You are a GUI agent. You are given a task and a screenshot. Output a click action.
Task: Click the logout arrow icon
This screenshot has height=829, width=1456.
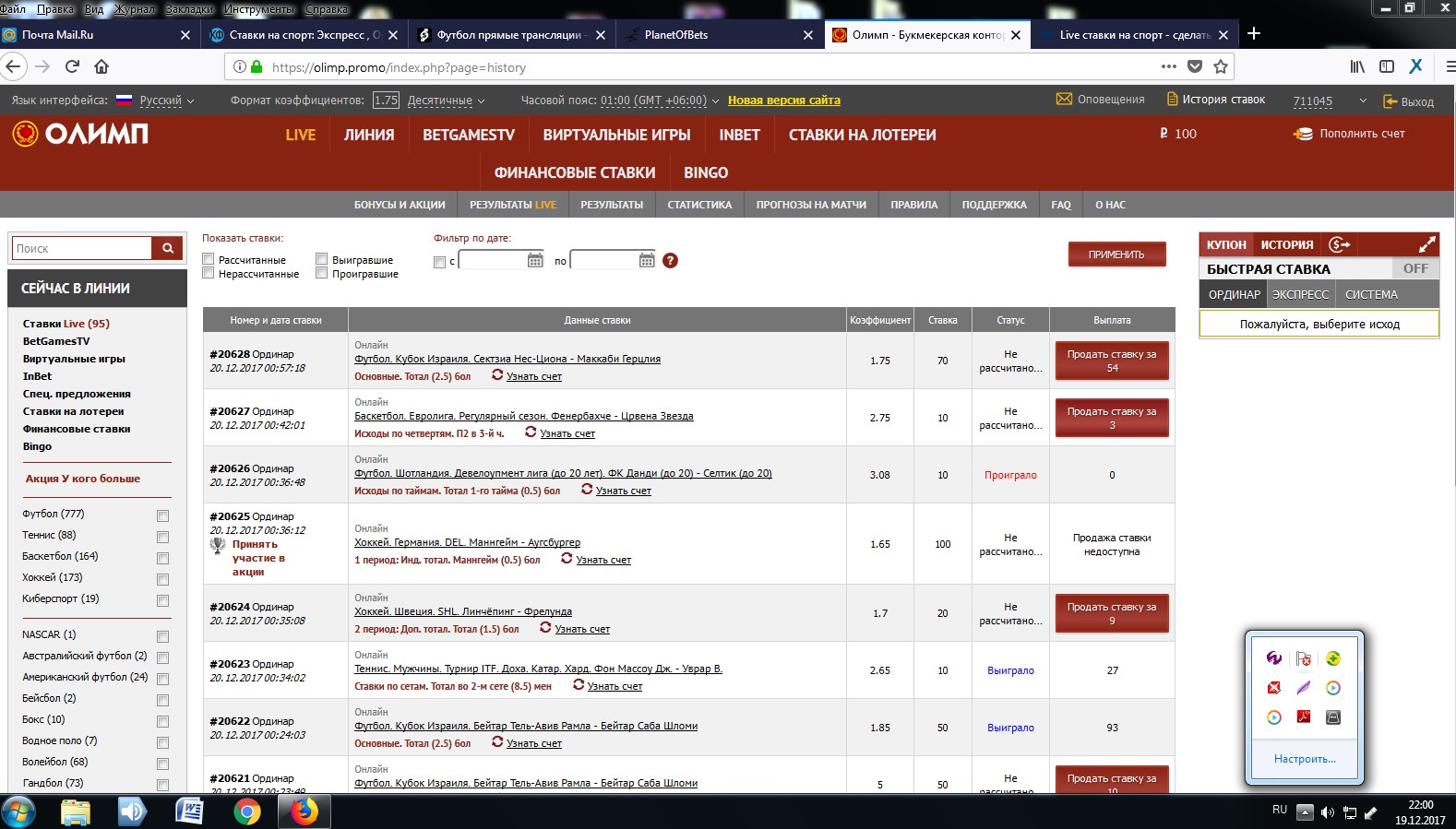point(1390,101)
